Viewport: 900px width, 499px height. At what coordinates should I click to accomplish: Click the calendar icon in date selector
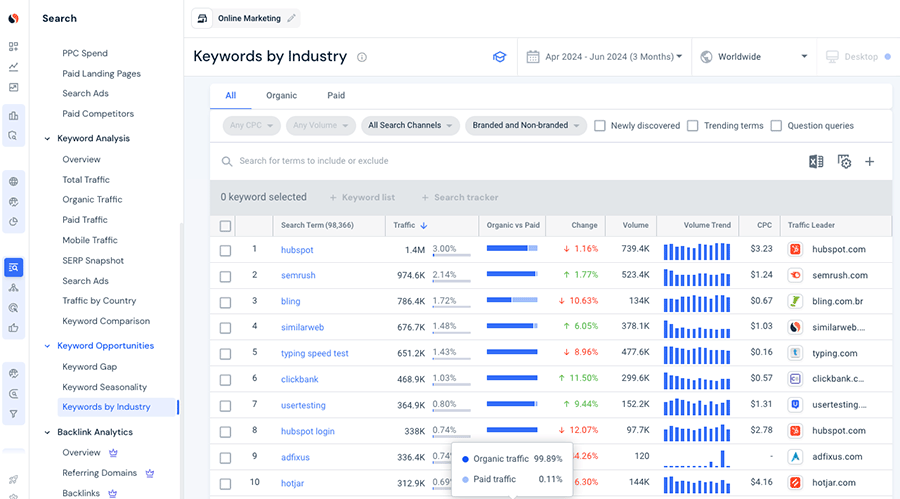[533, 57]
